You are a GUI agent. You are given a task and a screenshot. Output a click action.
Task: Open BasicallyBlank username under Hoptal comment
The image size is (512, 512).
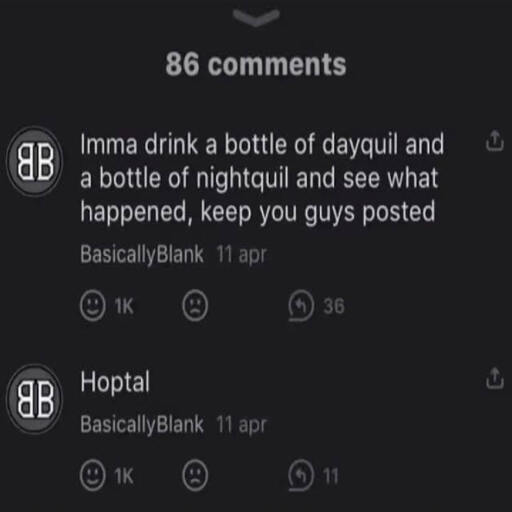click(142, 425)
